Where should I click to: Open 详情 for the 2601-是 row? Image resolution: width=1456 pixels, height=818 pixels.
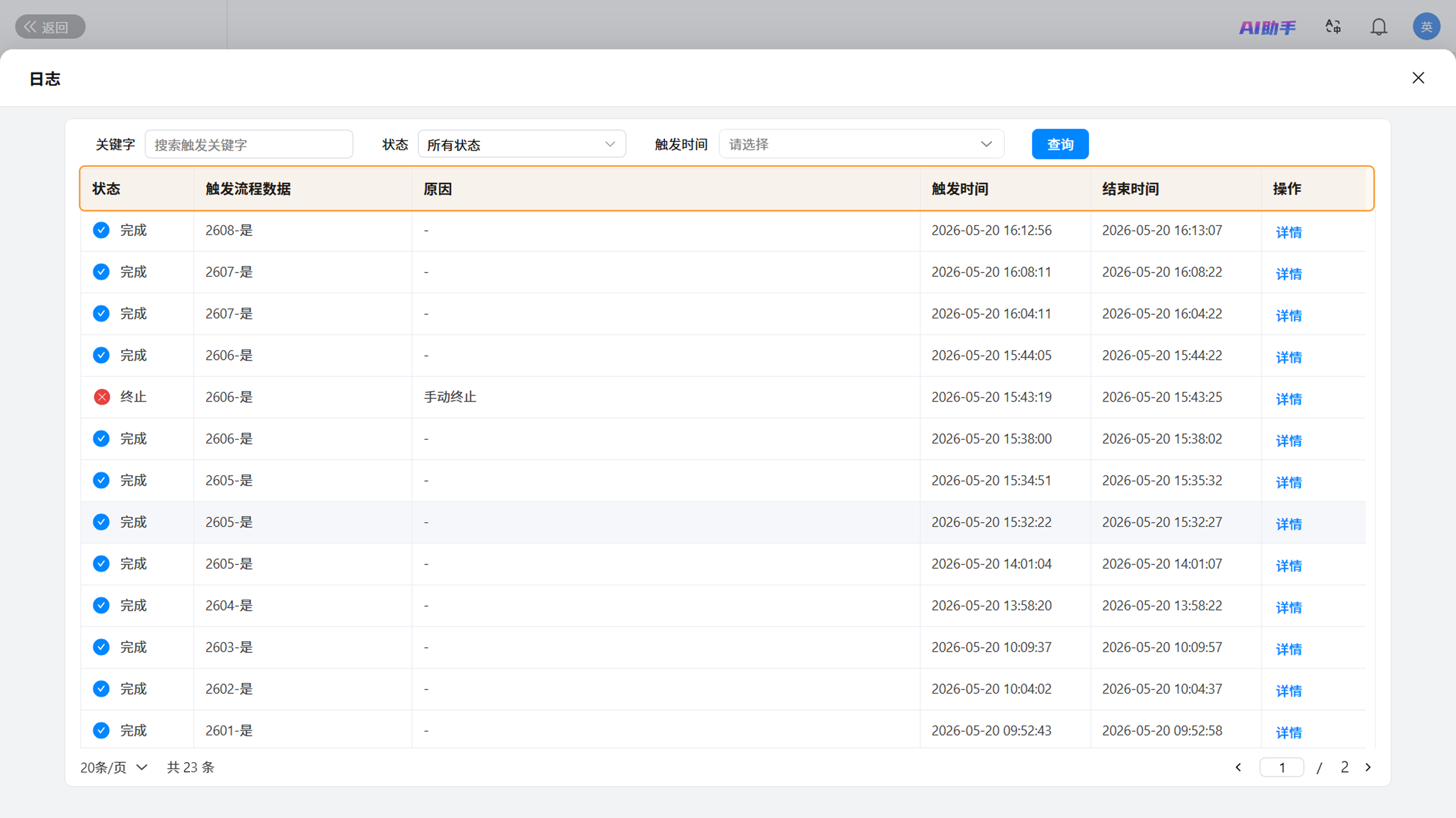1289,732
